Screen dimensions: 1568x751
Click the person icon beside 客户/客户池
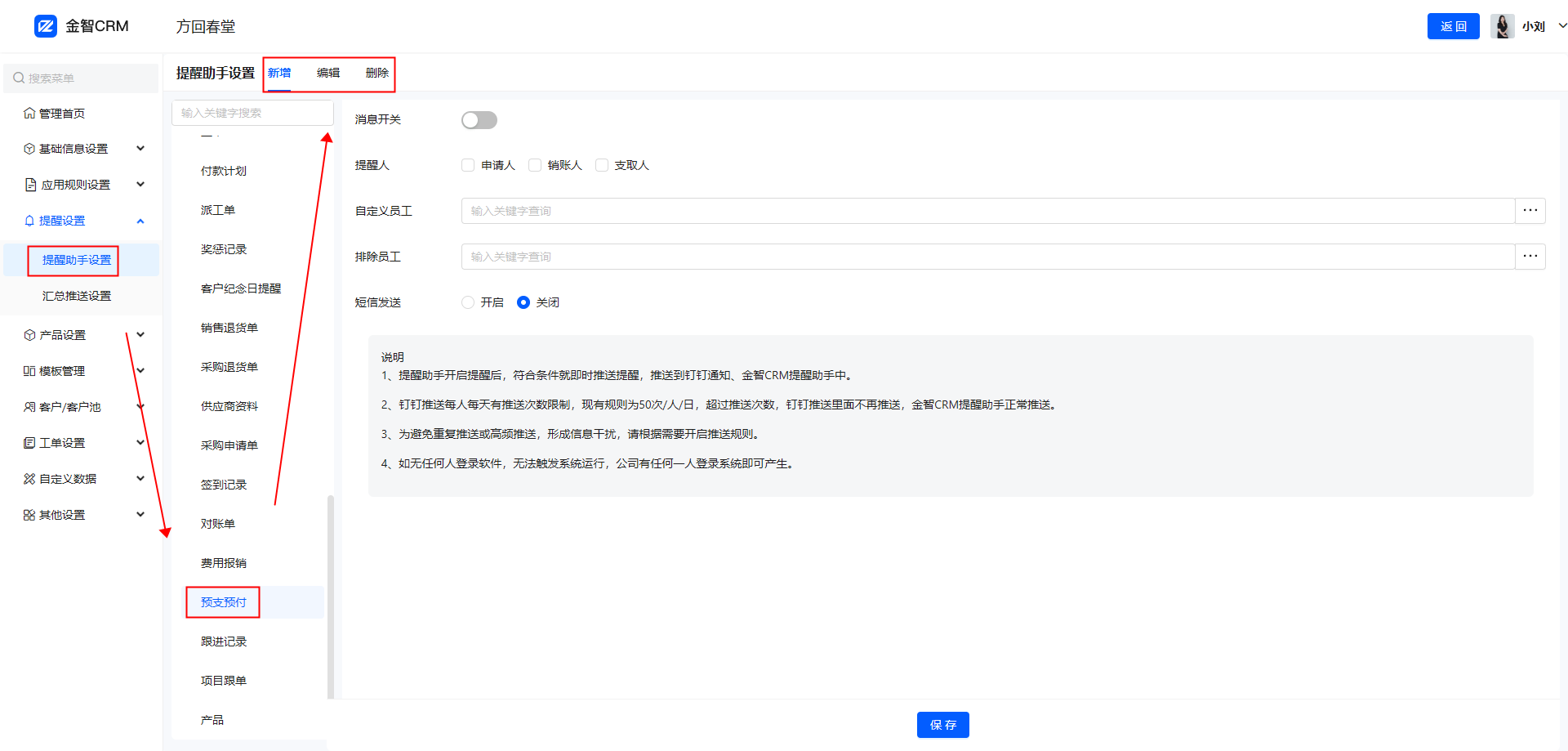[x=29, y=407]
